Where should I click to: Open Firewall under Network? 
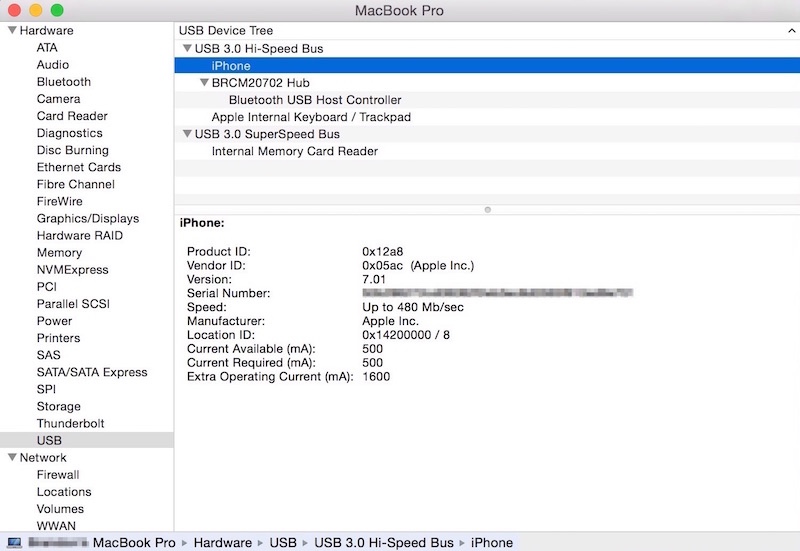click(58, 475)
